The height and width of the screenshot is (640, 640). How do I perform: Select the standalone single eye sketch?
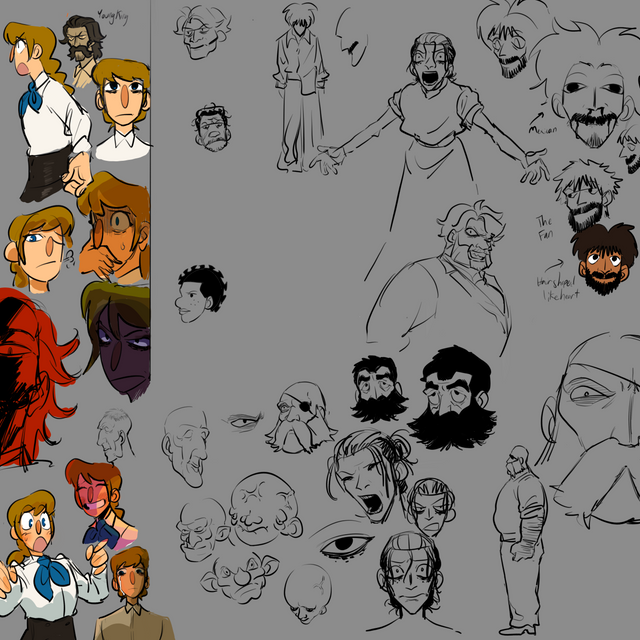click(341, 543)
